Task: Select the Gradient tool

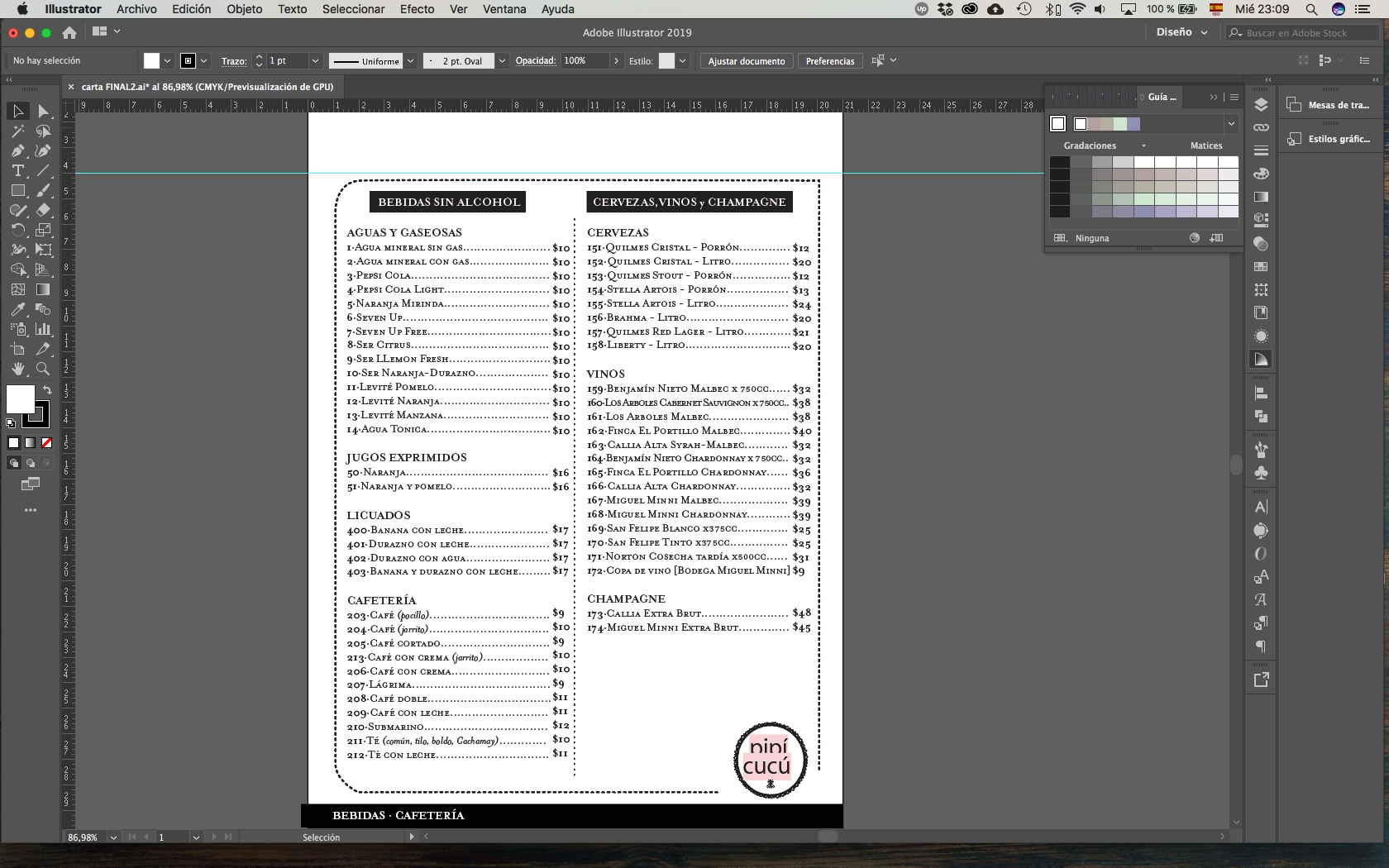Action: pyautogui.click(x=43, y=289)
